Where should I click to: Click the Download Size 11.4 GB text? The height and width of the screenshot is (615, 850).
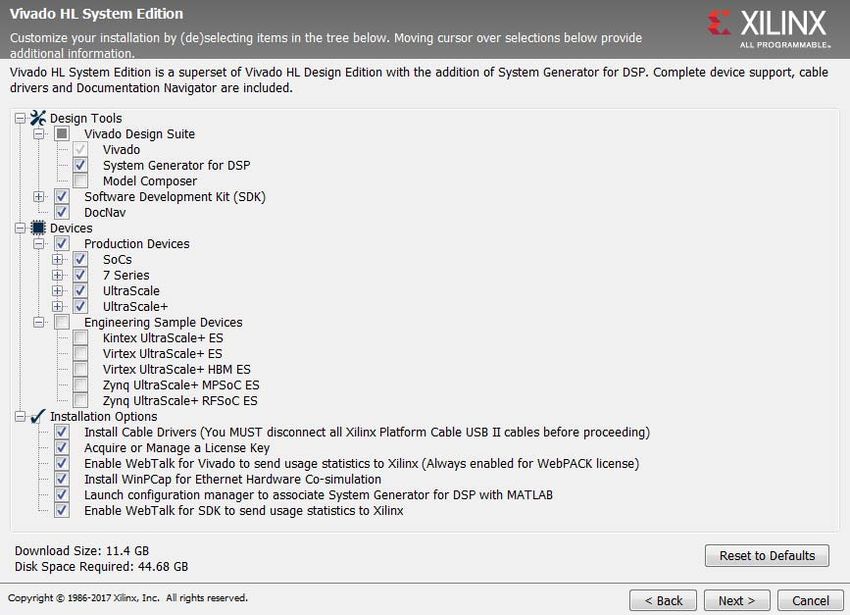pyautogui.click(x=81, y=551)
